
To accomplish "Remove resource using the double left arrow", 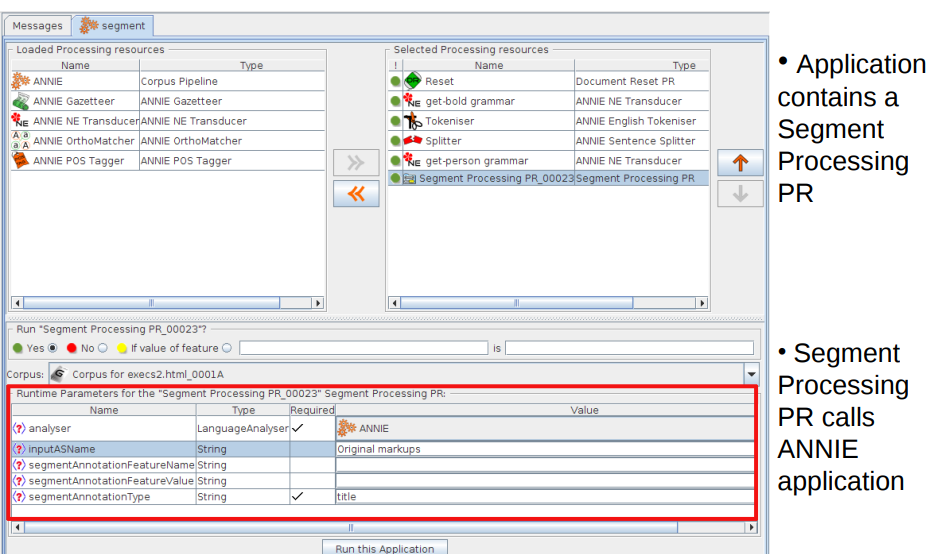I will pos(356,195).
